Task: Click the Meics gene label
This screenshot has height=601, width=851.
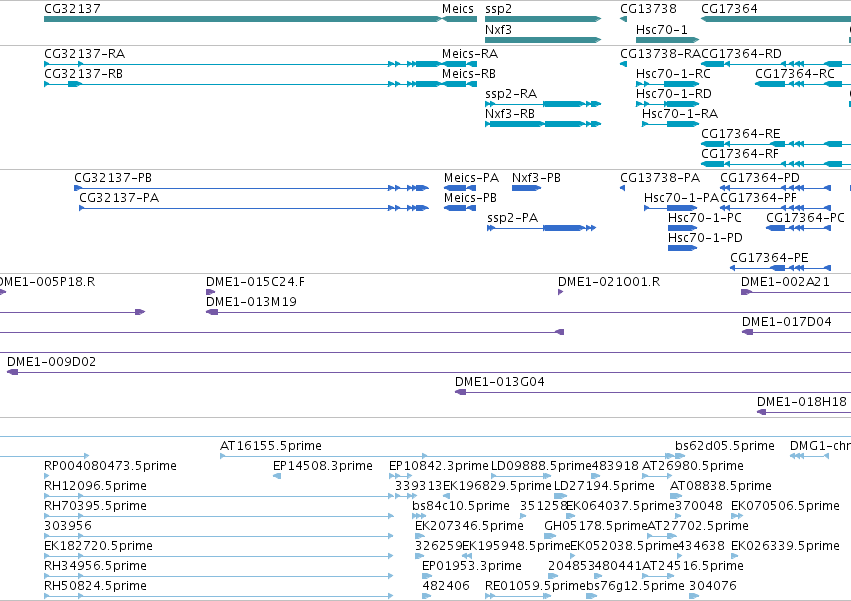Action: (458, 9)
